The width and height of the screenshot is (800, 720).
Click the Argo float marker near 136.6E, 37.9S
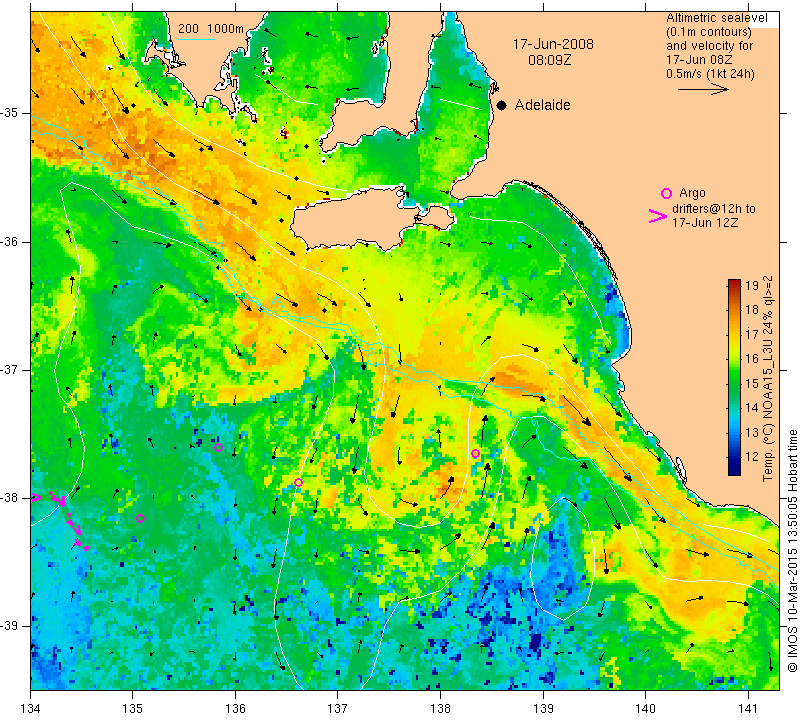298,483
